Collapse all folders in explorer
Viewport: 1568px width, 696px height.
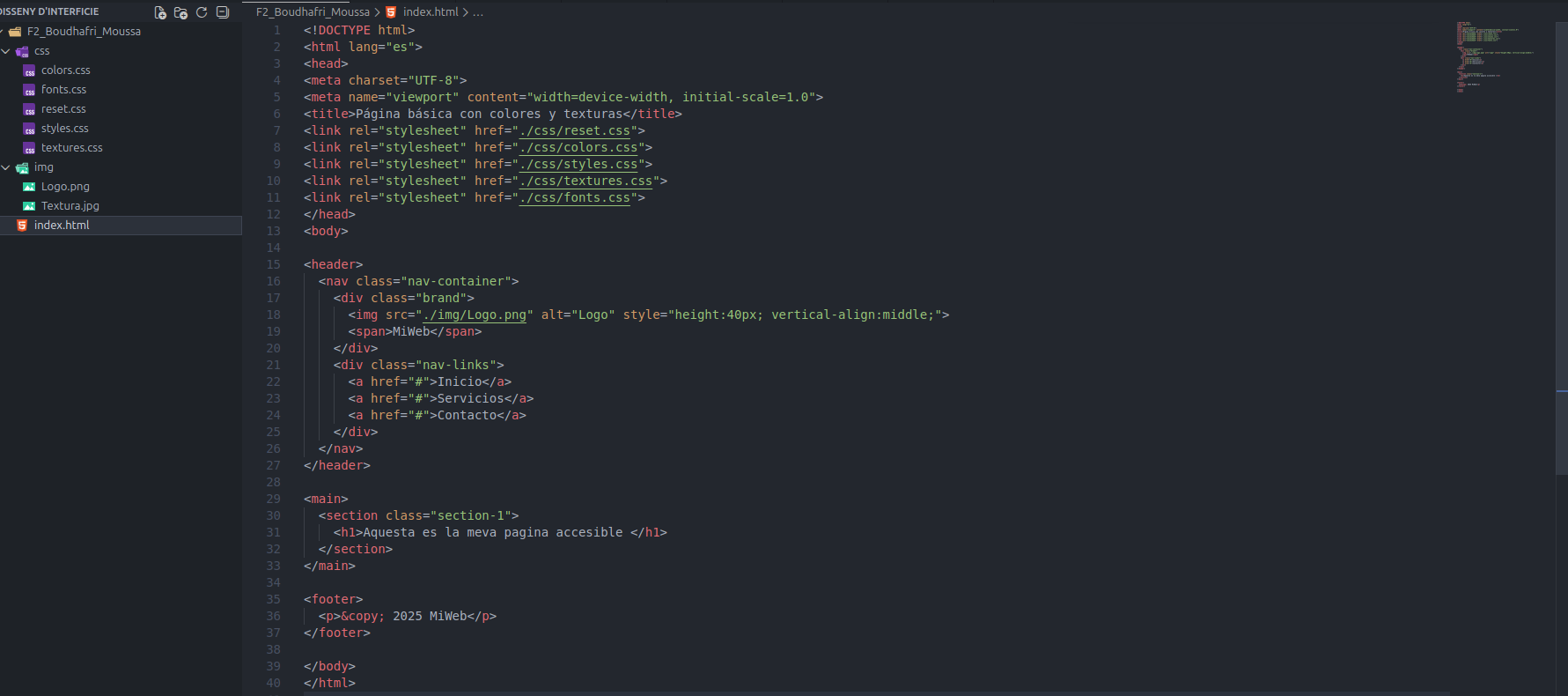(223, 12)
